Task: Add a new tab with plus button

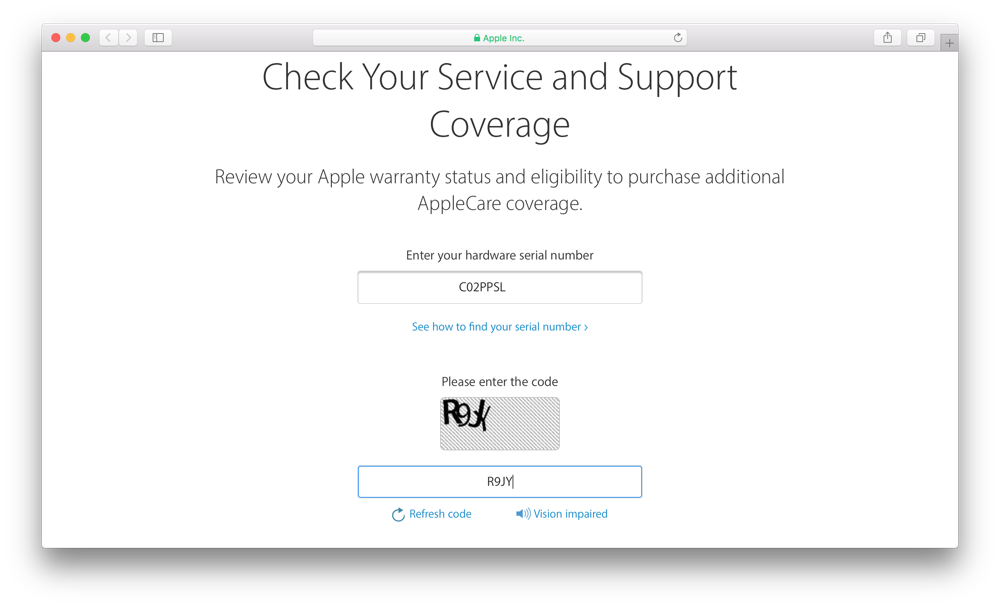Action: [949, 43]
